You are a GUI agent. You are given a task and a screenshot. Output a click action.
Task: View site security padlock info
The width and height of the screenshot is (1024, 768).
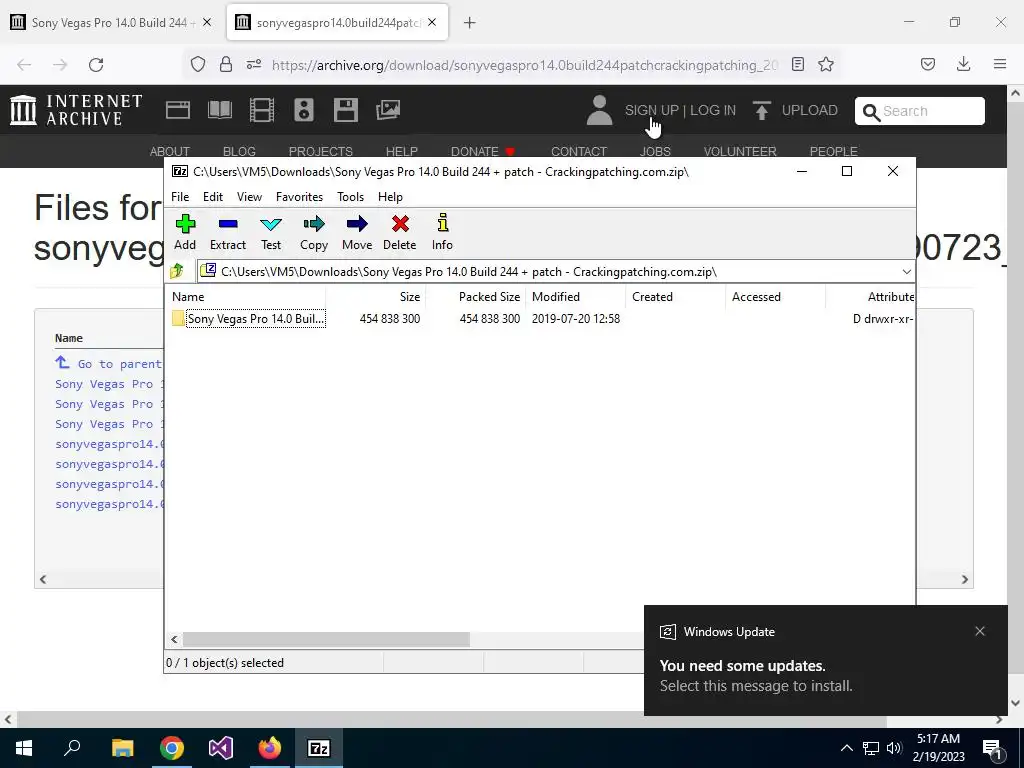226,64
